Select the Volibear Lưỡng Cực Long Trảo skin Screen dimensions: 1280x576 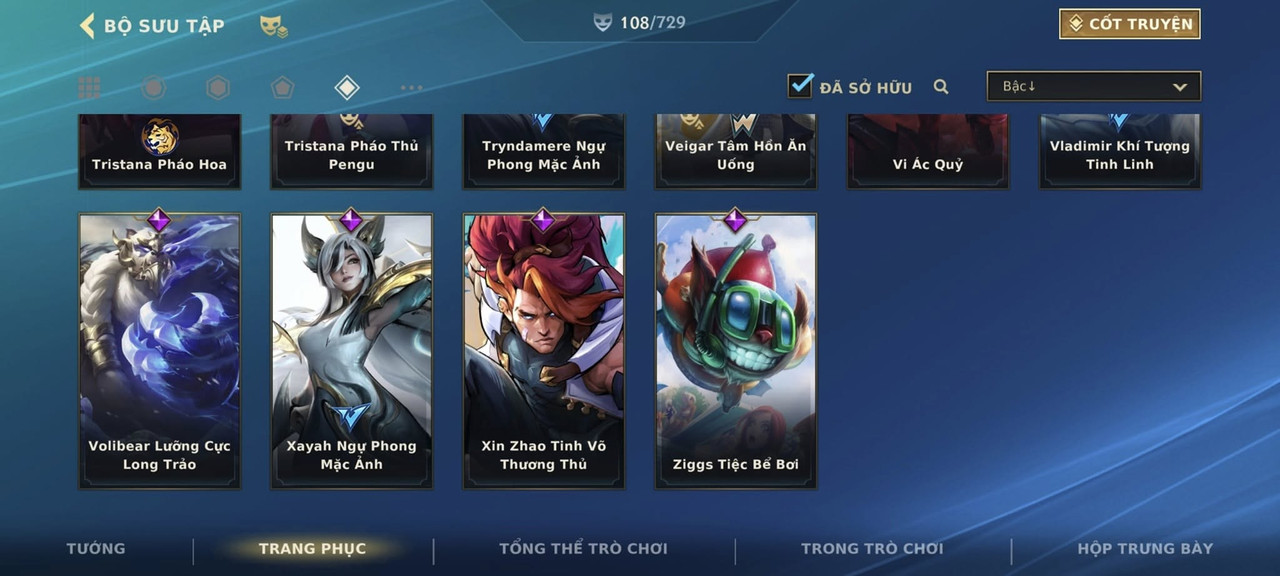(x=160, y=351)
